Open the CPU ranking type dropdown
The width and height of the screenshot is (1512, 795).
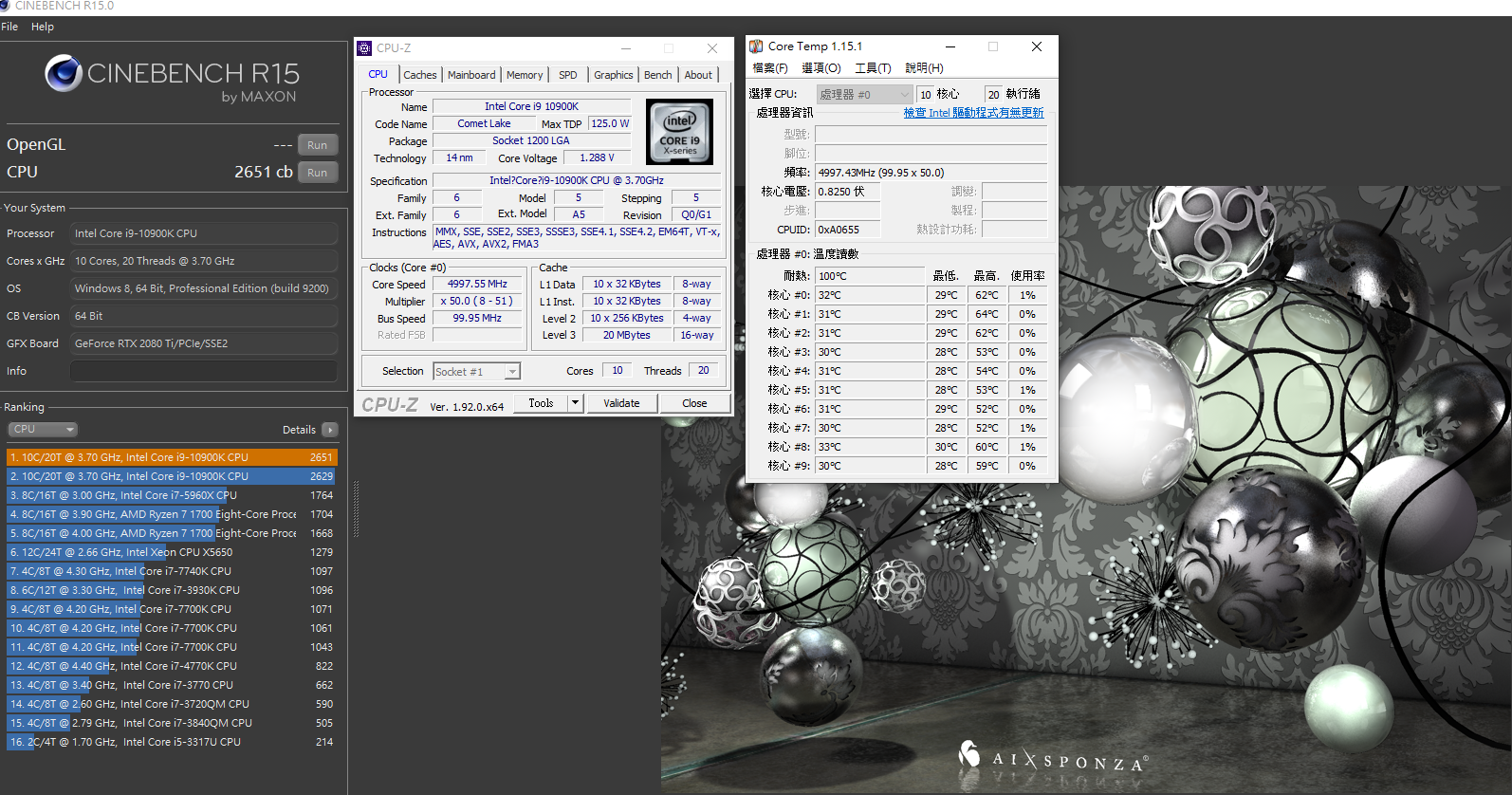[42, 430]
